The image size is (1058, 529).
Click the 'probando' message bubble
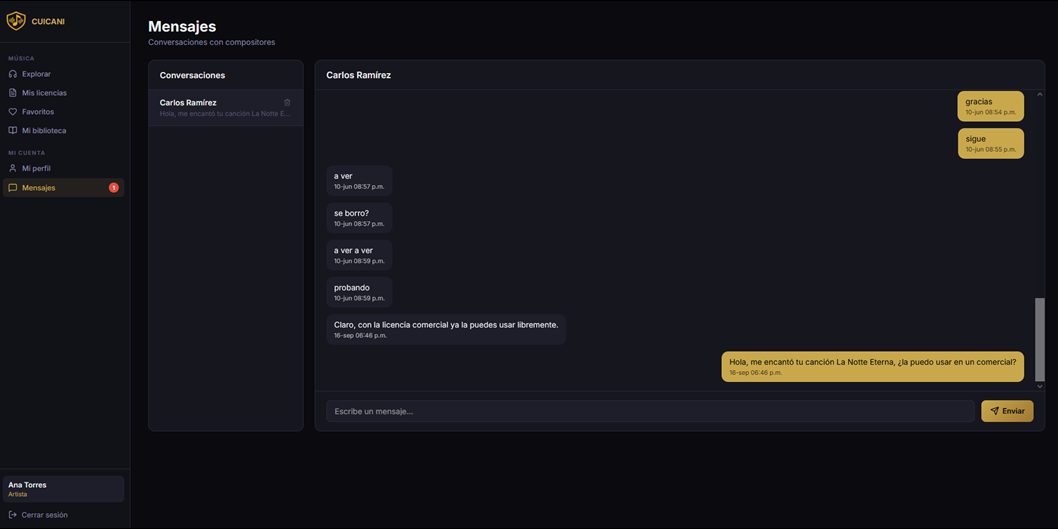(360, 292)
